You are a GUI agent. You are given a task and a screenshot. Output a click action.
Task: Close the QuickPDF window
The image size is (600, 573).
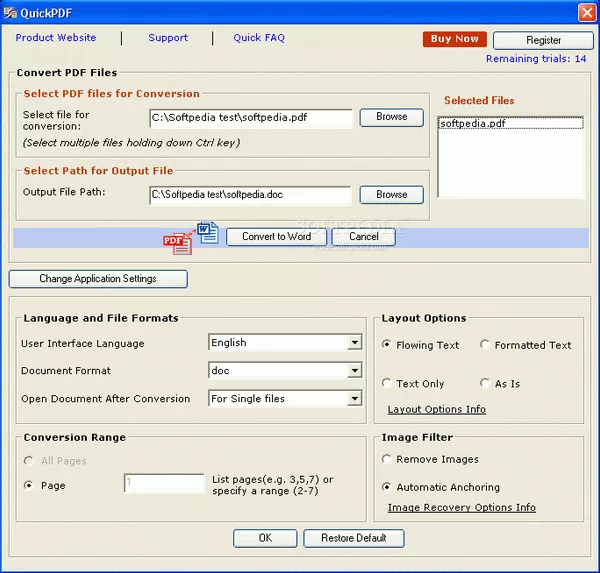pyautogui.click(x=587, y=13)
